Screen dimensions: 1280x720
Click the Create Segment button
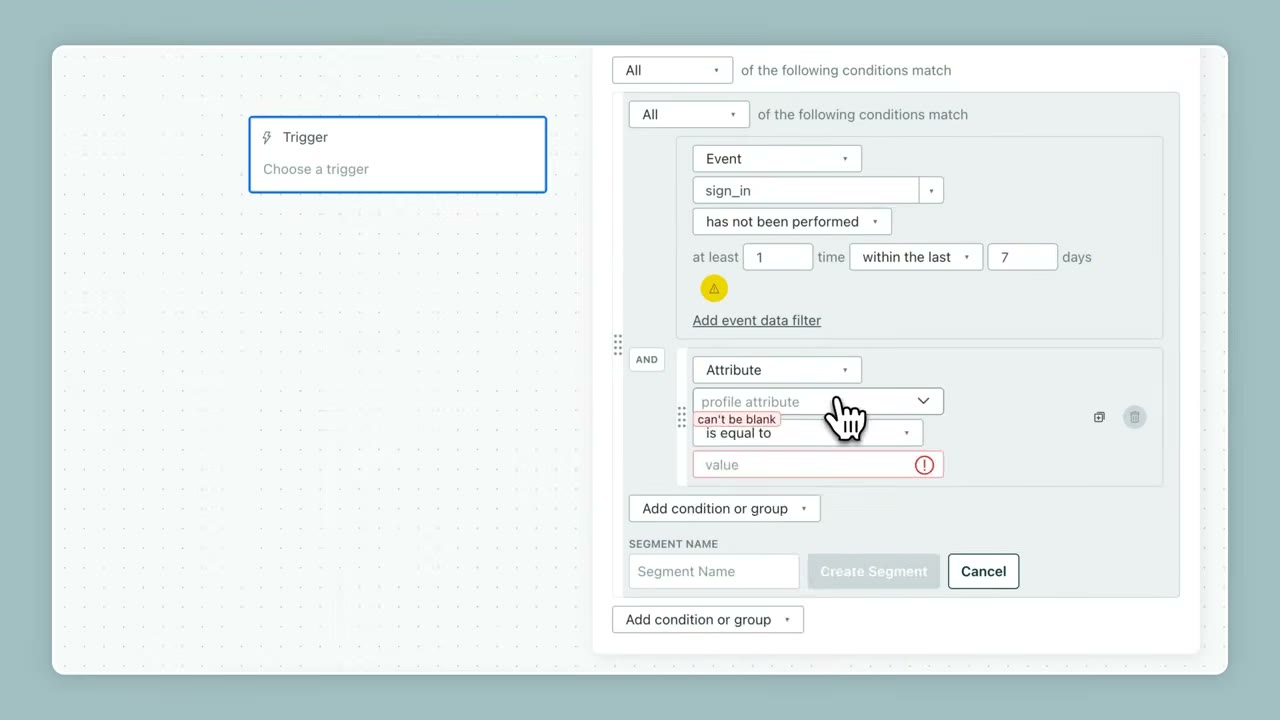point(874,571)
